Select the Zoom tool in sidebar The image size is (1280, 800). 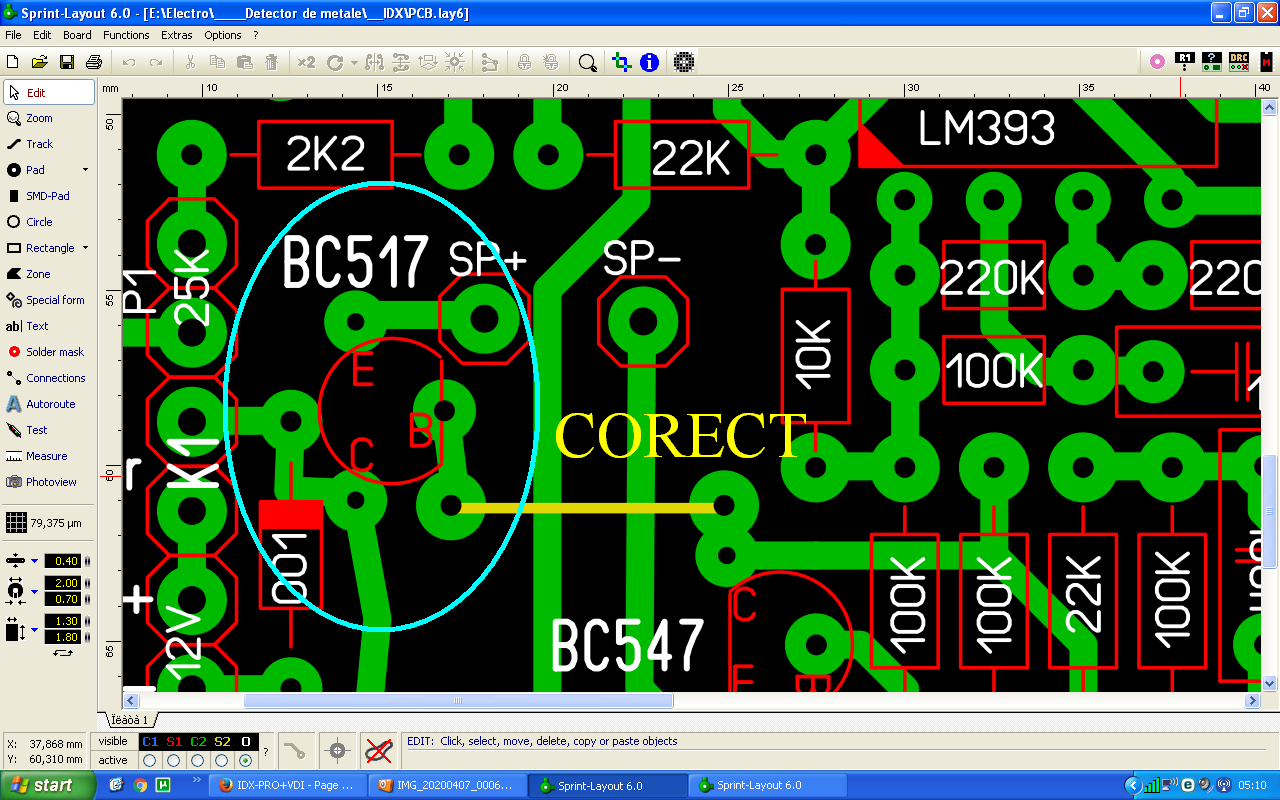(x=49, y=118)
